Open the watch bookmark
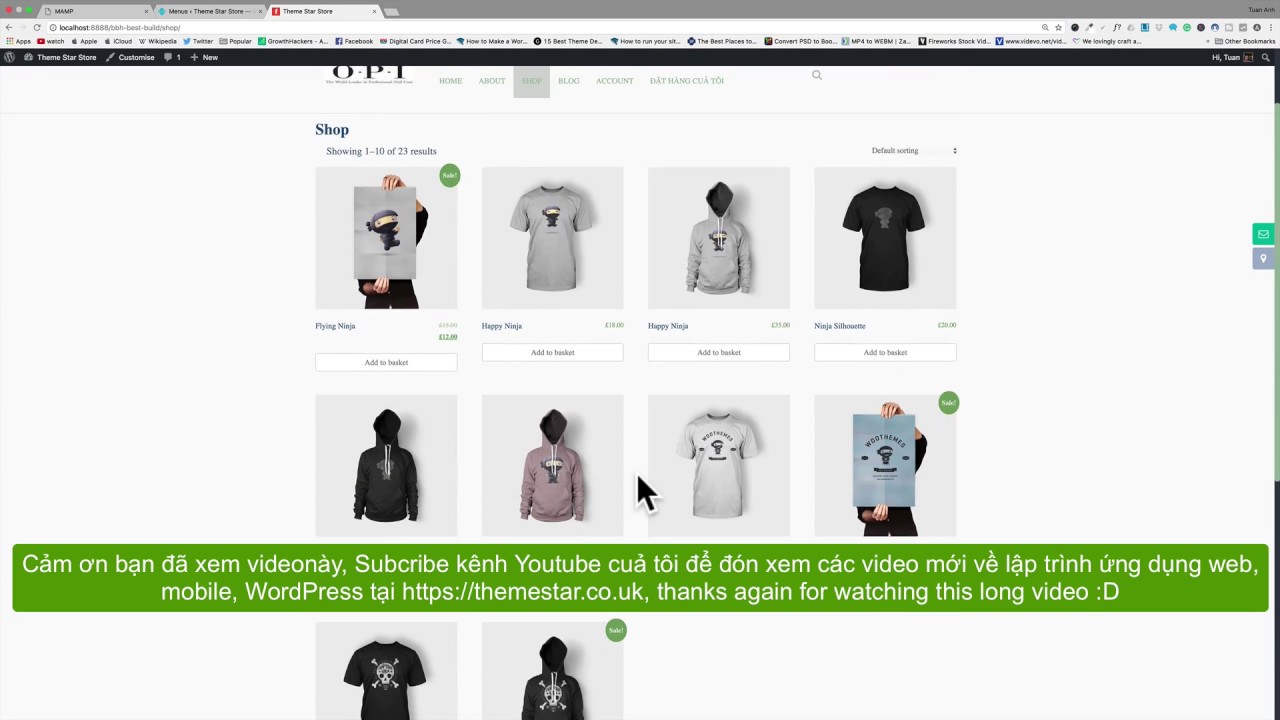Image resolution: width=1280 pixels, height=720 pixels. point(50,41)
